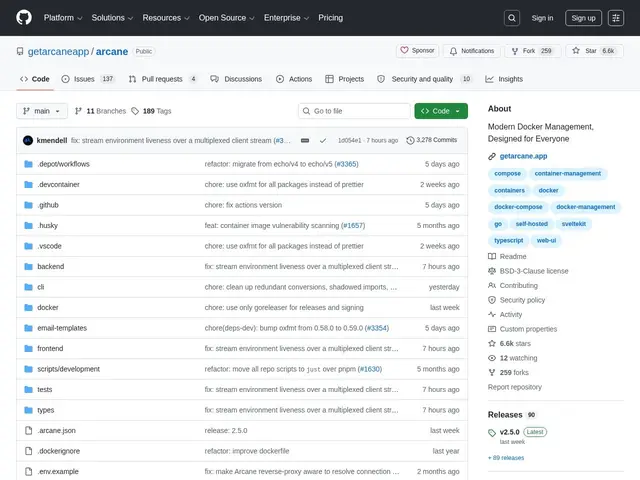Switch to the Pull requests tab
Screen dimensions: 640x480
(x=163, y=79)
